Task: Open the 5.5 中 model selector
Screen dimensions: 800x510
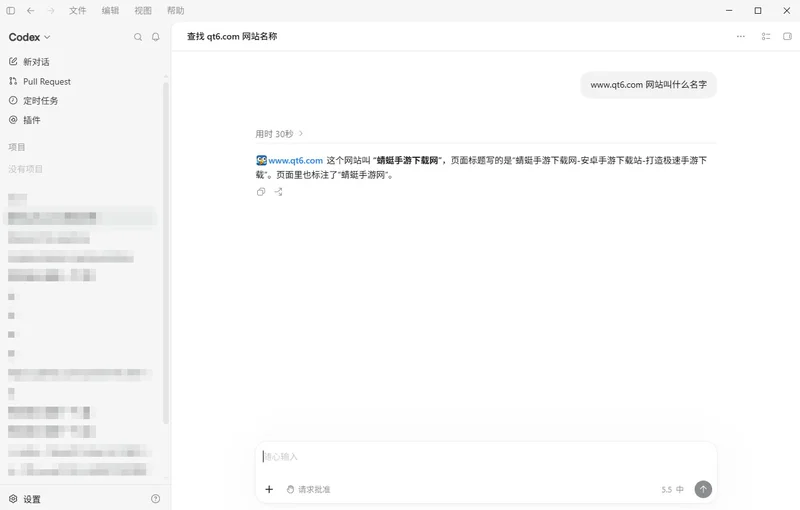Action: pyautogui.click(x=672, y=489)
